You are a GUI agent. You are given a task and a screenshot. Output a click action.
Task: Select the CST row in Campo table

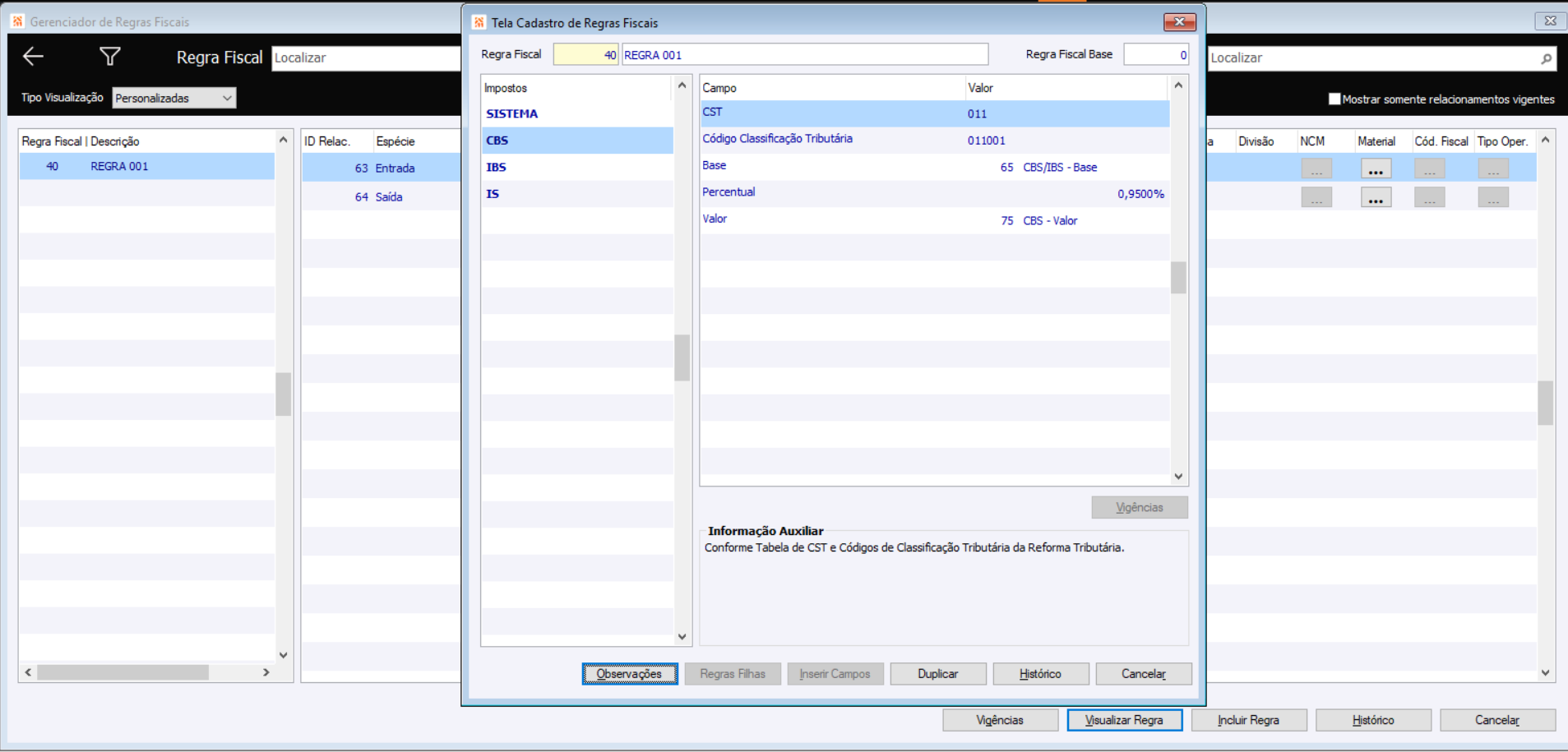pyautogui.click(x=935, y=113)
